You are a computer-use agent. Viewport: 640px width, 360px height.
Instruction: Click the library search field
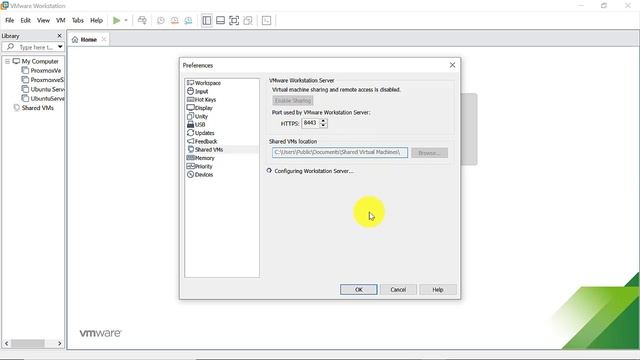pyautogui.click(x=33, y=47)
